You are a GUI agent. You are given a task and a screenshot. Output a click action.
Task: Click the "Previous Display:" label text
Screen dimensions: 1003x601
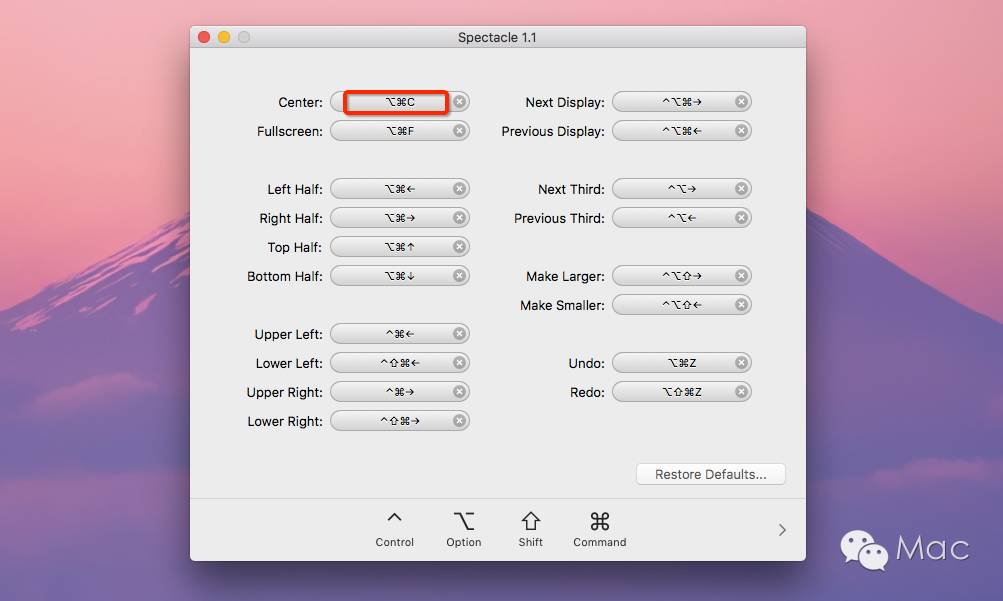click(553, 131)
